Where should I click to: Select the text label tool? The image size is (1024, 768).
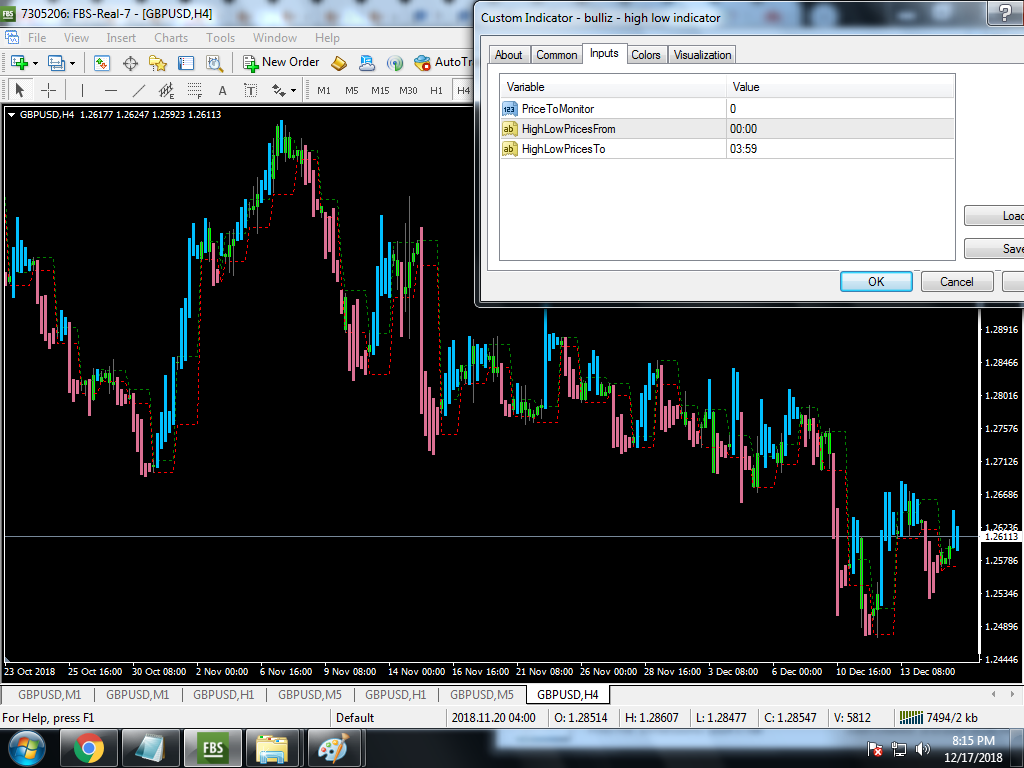point(251,90)
